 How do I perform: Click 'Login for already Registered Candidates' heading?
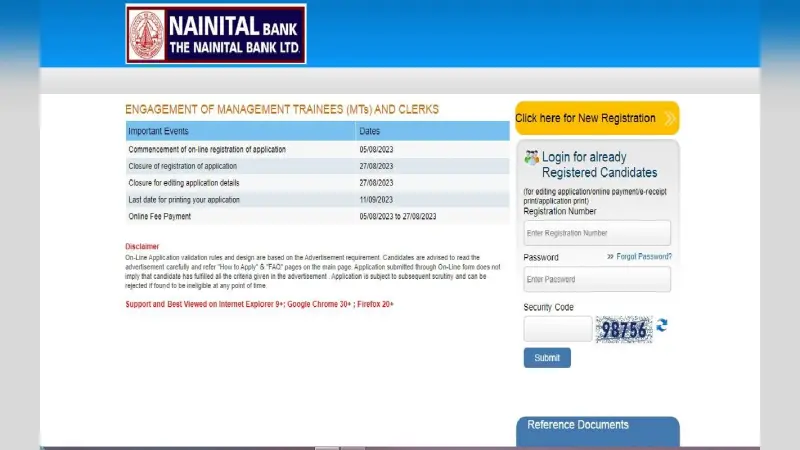[599, 165]
